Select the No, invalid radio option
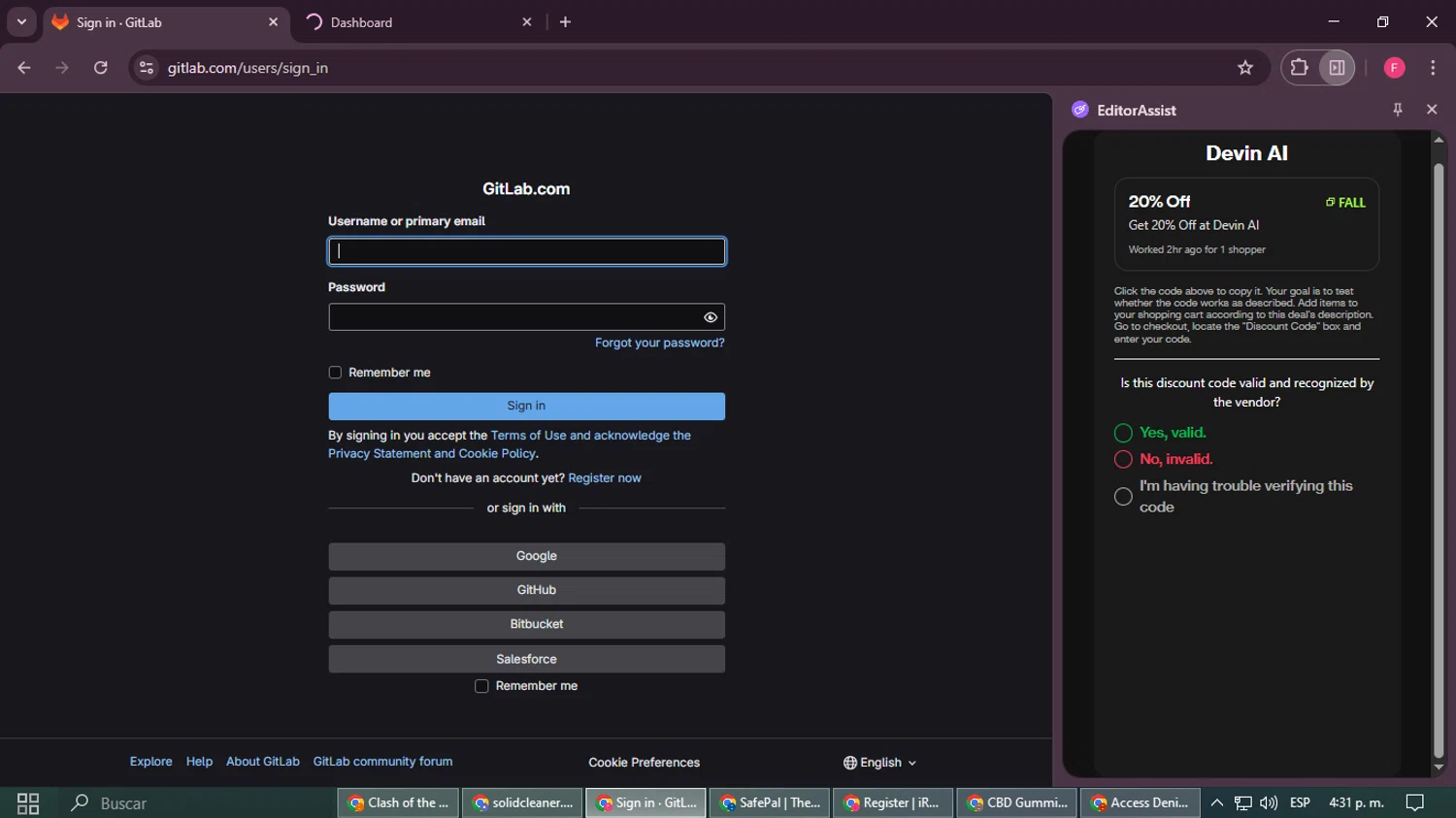The height and width of the screenshot is (818, 1456). click(x=1123, y=459)
